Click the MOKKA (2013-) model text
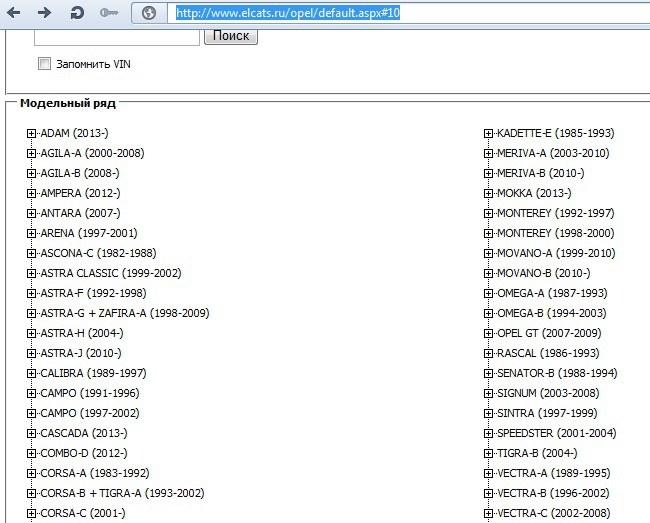 (x=534, y=194)
